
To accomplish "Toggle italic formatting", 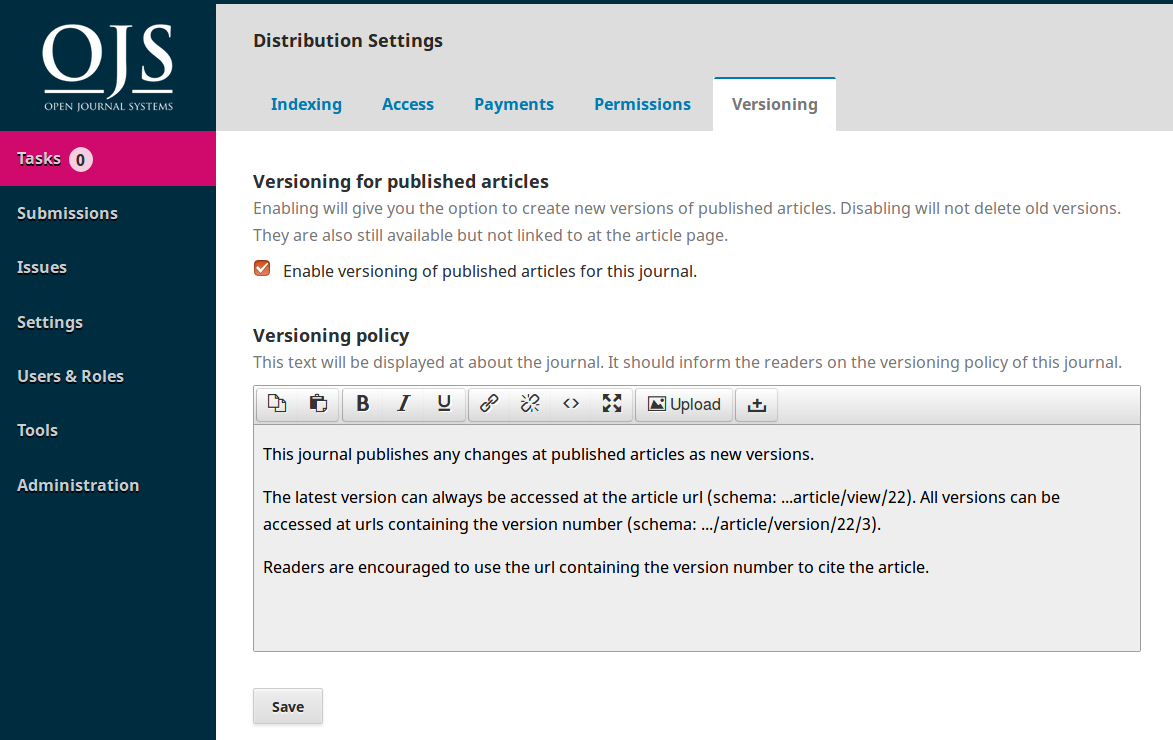I will pos(403,404).
